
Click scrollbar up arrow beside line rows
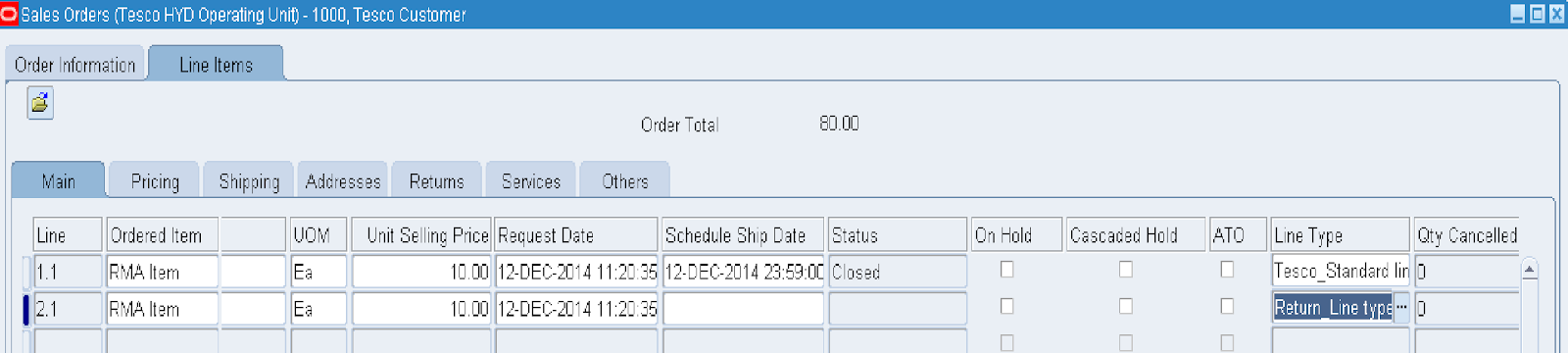click(1529, 270)
